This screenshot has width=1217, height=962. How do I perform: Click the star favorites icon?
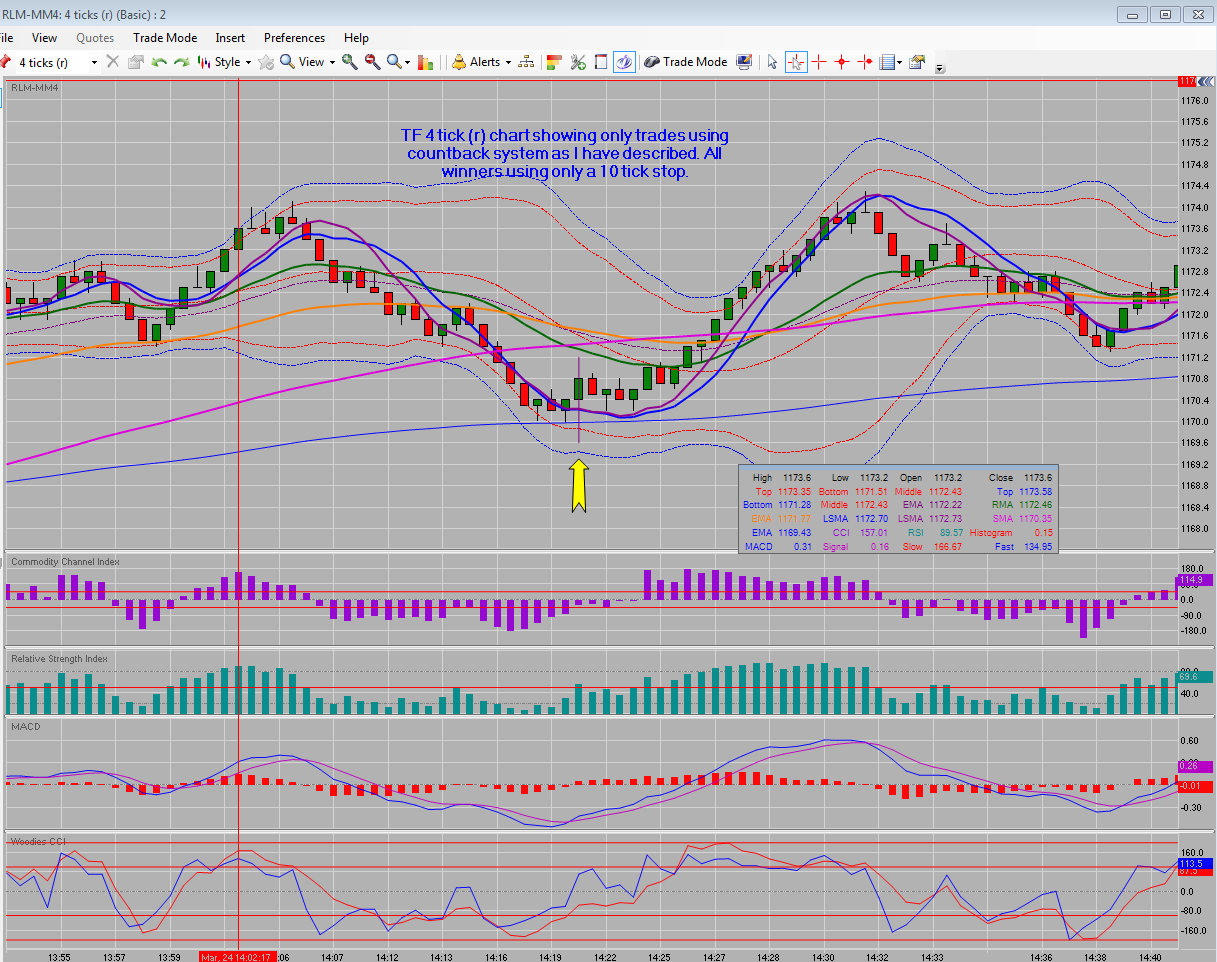[266, 62]
